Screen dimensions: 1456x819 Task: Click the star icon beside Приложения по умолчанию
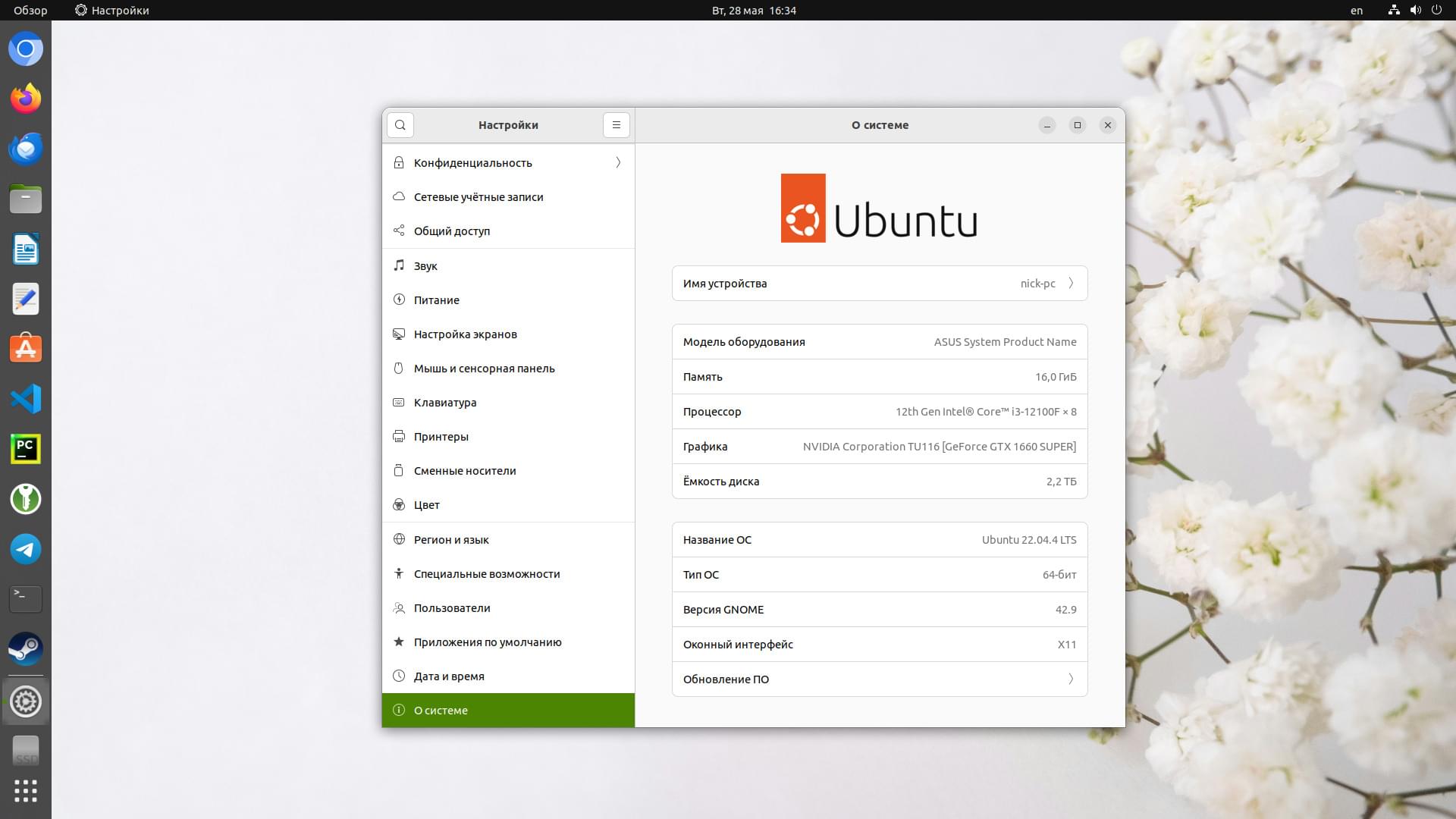coord(399,642)
